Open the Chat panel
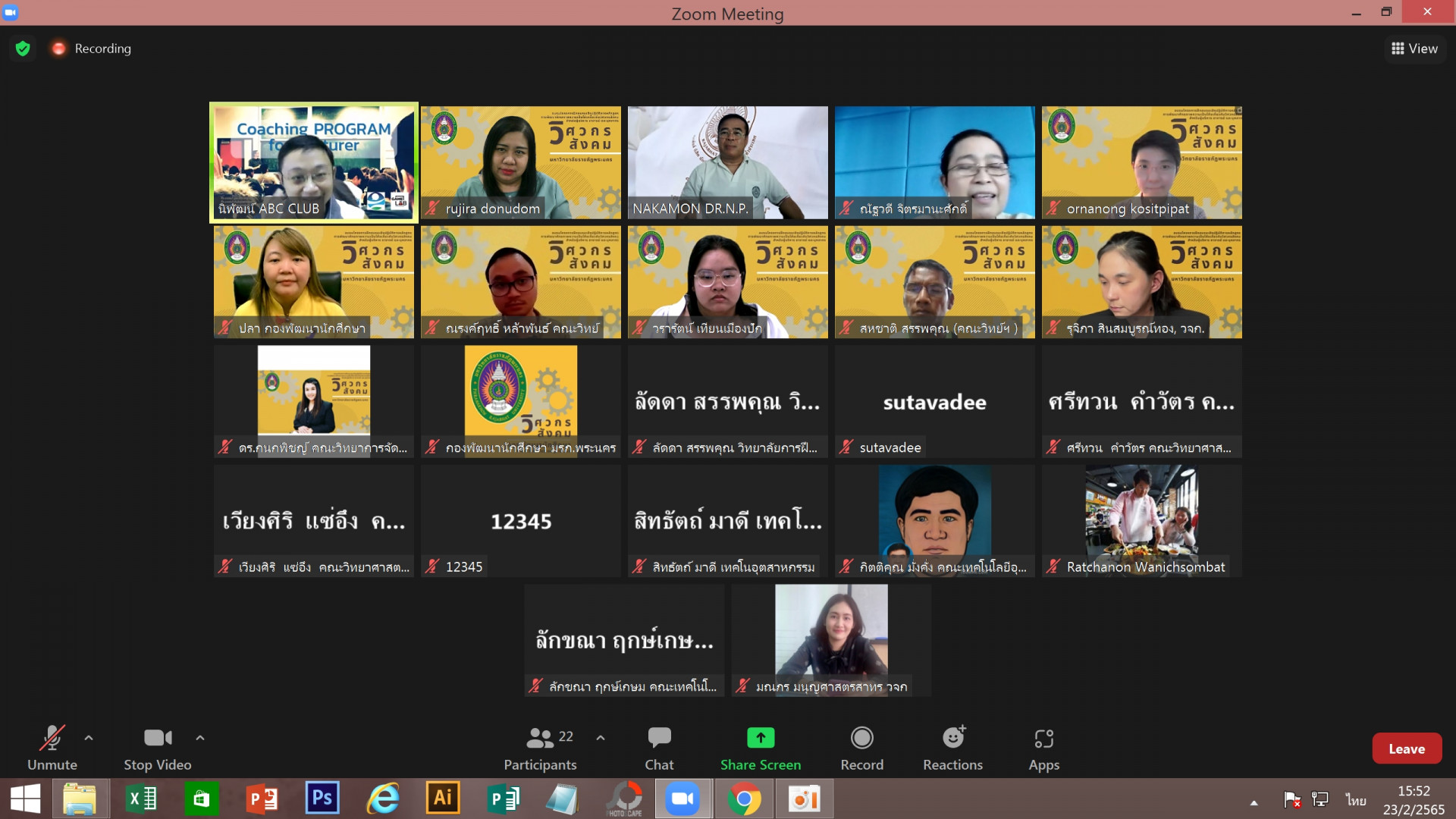This screenshot has height=819, width=1456. pos(659,748)
